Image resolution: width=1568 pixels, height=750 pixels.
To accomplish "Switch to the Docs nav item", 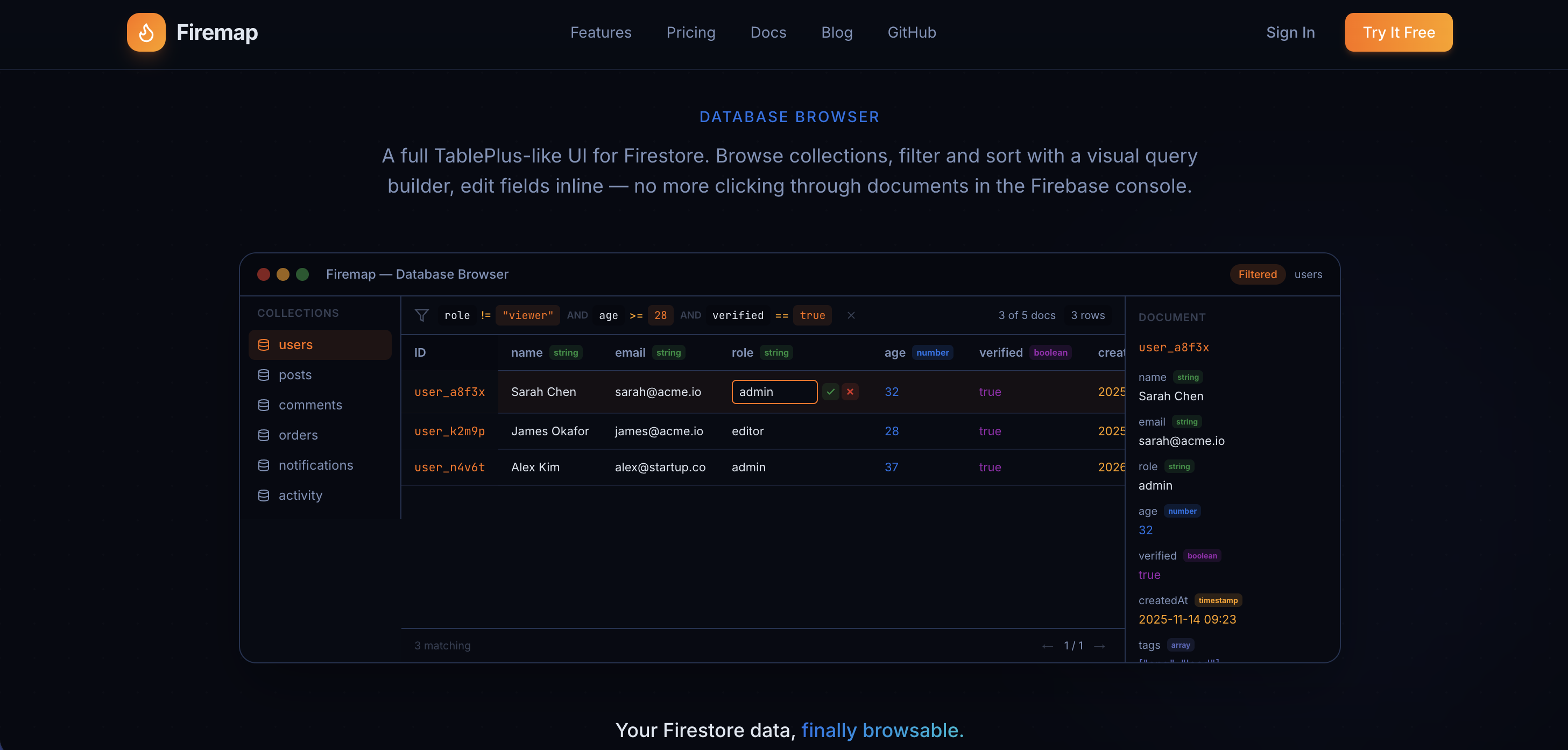I will point(768,32).
